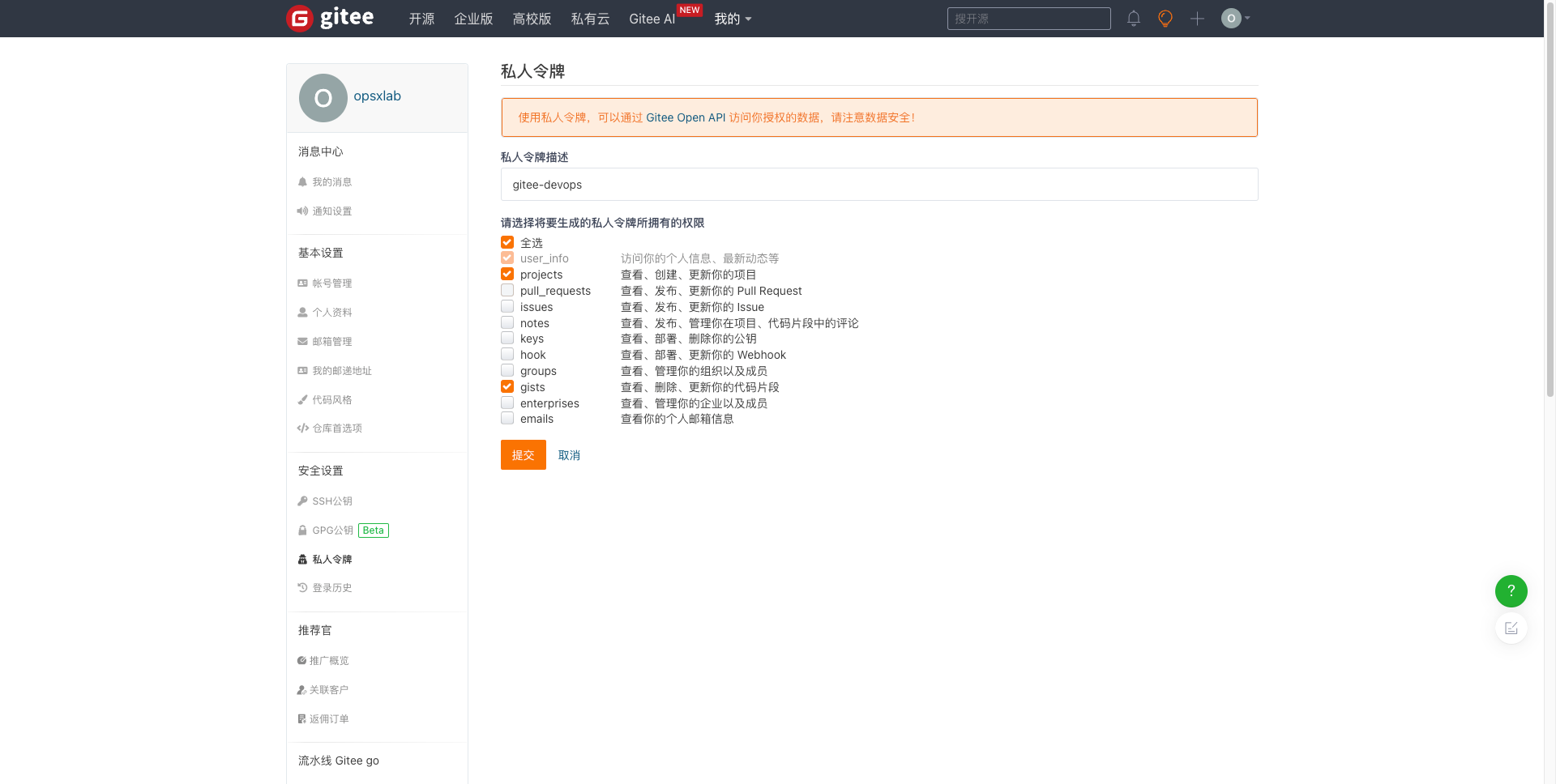Image resolution: width=1556 pixels, height=784 pixels.
Task: Open 开源 in top navigation
Action: pos(421,19)
